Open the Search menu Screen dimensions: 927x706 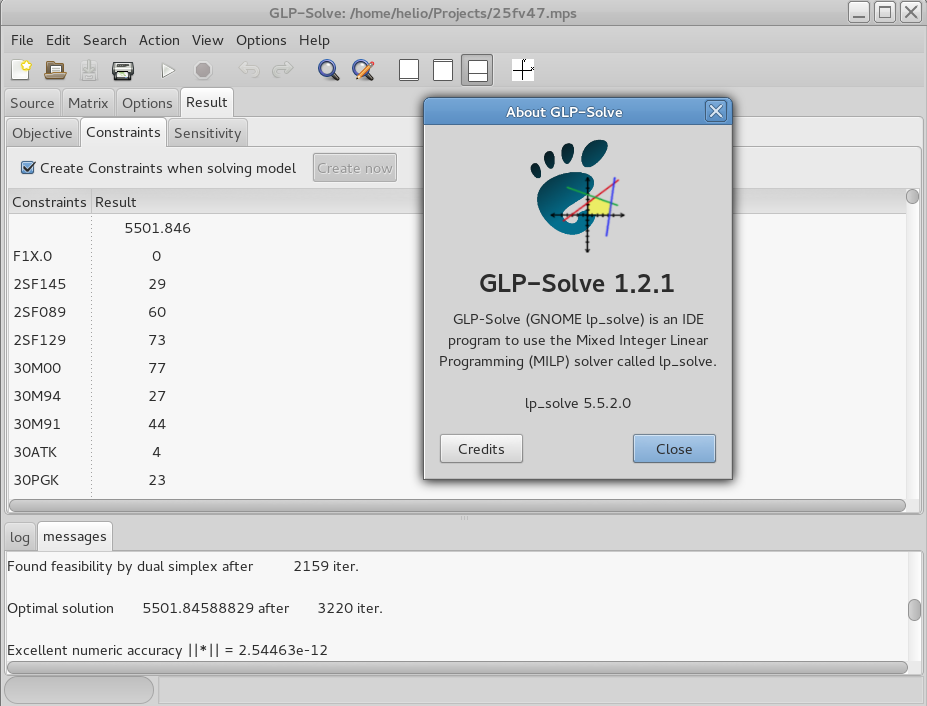tap(105, 40)
